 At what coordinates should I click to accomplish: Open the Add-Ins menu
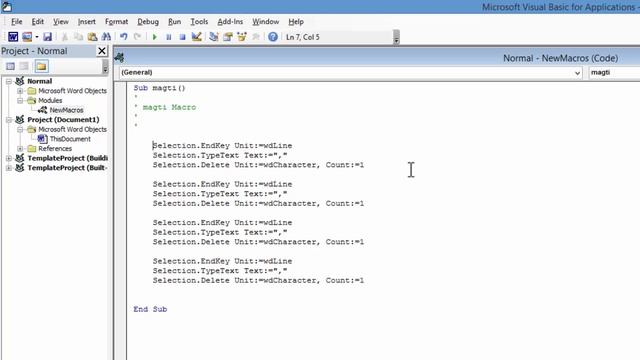230,22
